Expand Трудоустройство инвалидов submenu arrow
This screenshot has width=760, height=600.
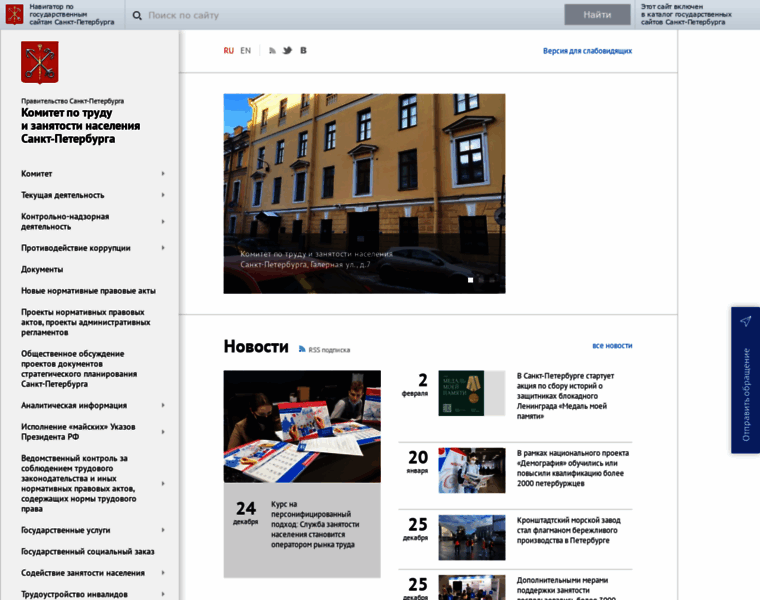[163, 594]
